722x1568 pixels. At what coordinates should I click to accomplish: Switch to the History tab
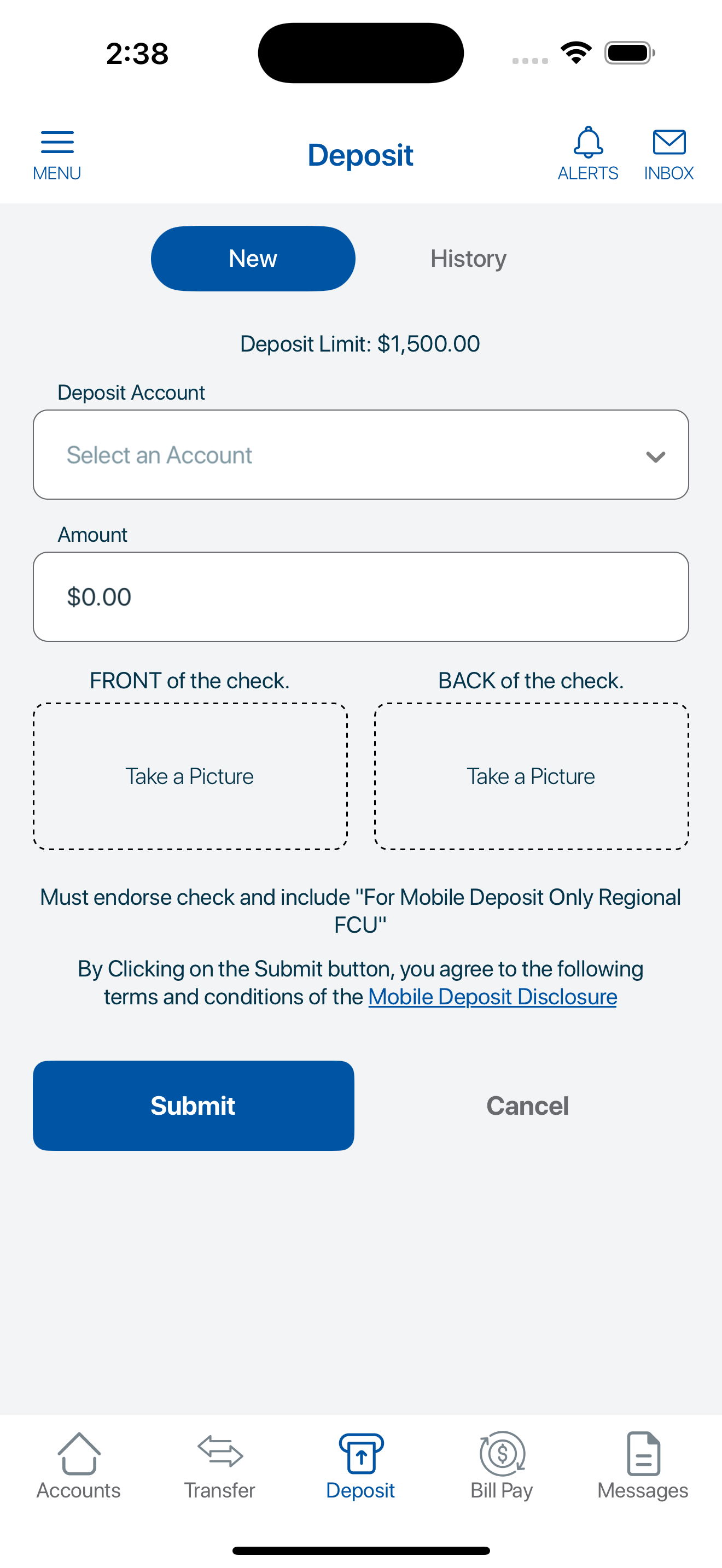[x=468, y=259]
